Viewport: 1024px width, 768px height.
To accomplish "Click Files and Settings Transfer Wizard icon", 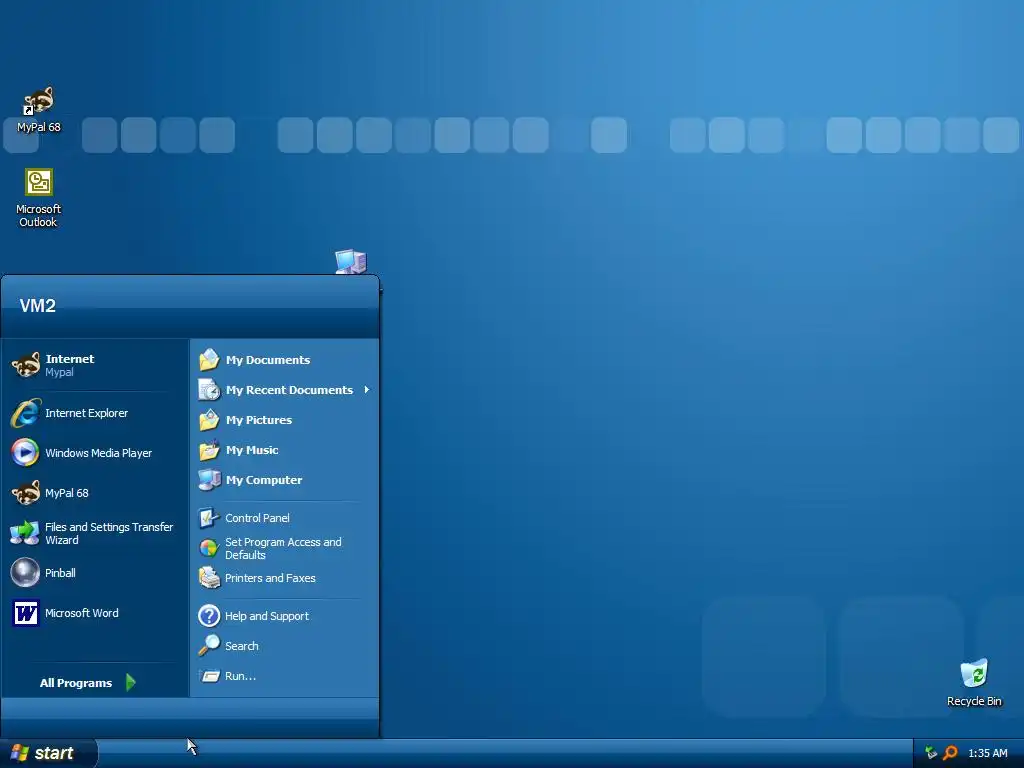I will (x=25, y=533).
